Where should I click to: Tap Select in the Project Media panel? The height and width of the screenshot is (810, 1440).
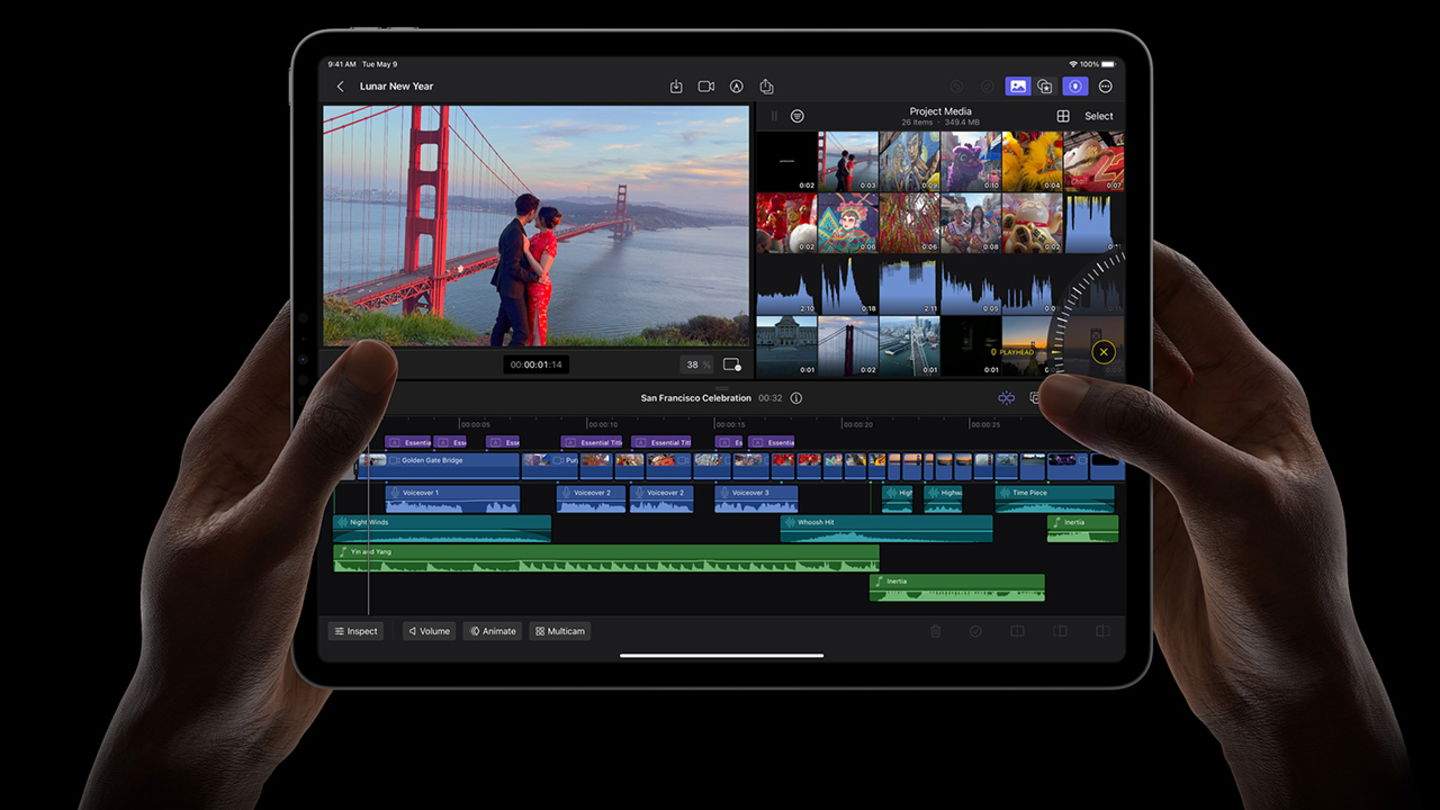pos(1098,115)
